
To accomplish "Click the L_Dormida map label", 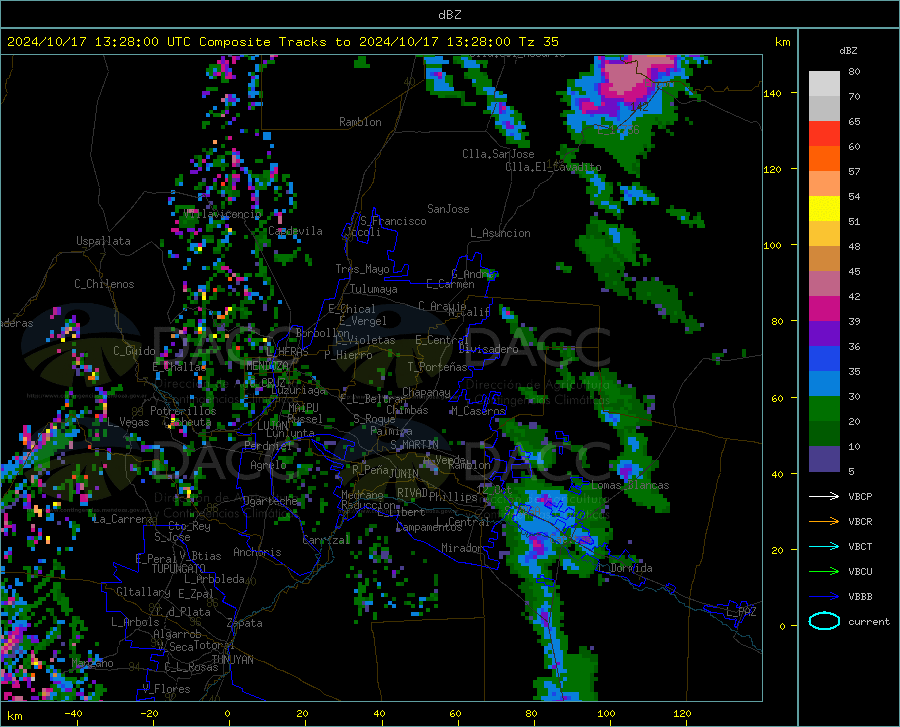I will 625,568.
